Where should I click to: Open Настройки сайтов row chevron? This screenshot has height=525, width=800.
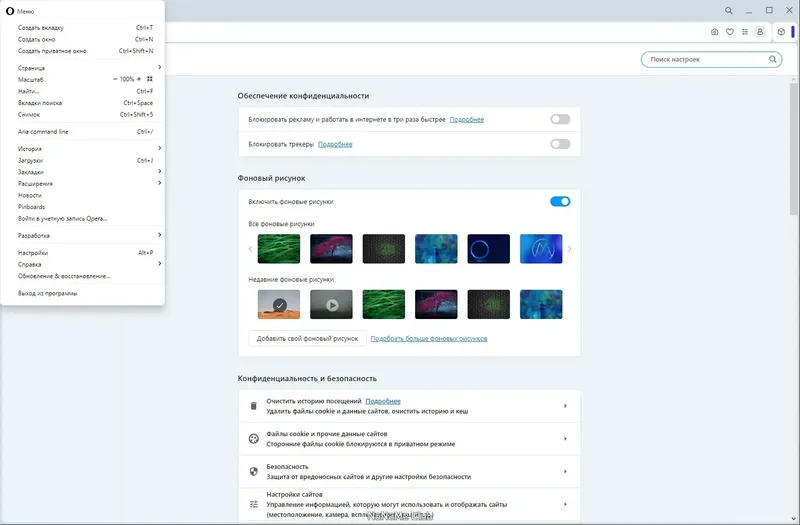click(x=565, y=504)
